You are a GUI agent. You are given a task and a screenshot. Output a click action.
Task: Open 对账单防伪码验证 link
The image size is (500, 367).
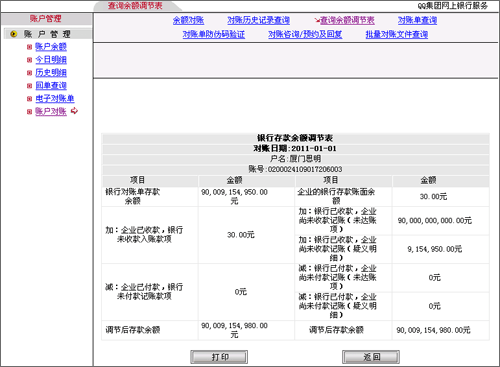tap(214, 34)
